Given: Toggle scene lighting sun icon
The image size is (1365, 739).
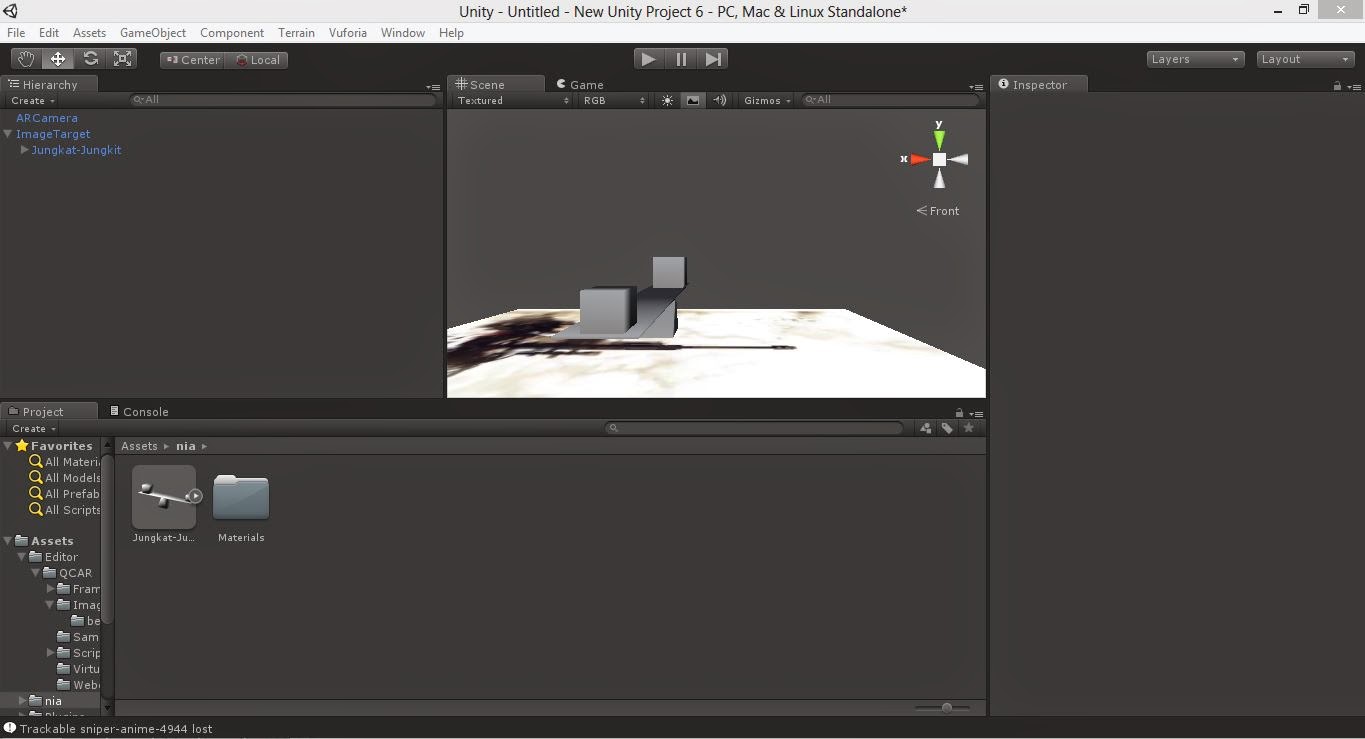Looking at the screenshot, I should coord(668,100).
